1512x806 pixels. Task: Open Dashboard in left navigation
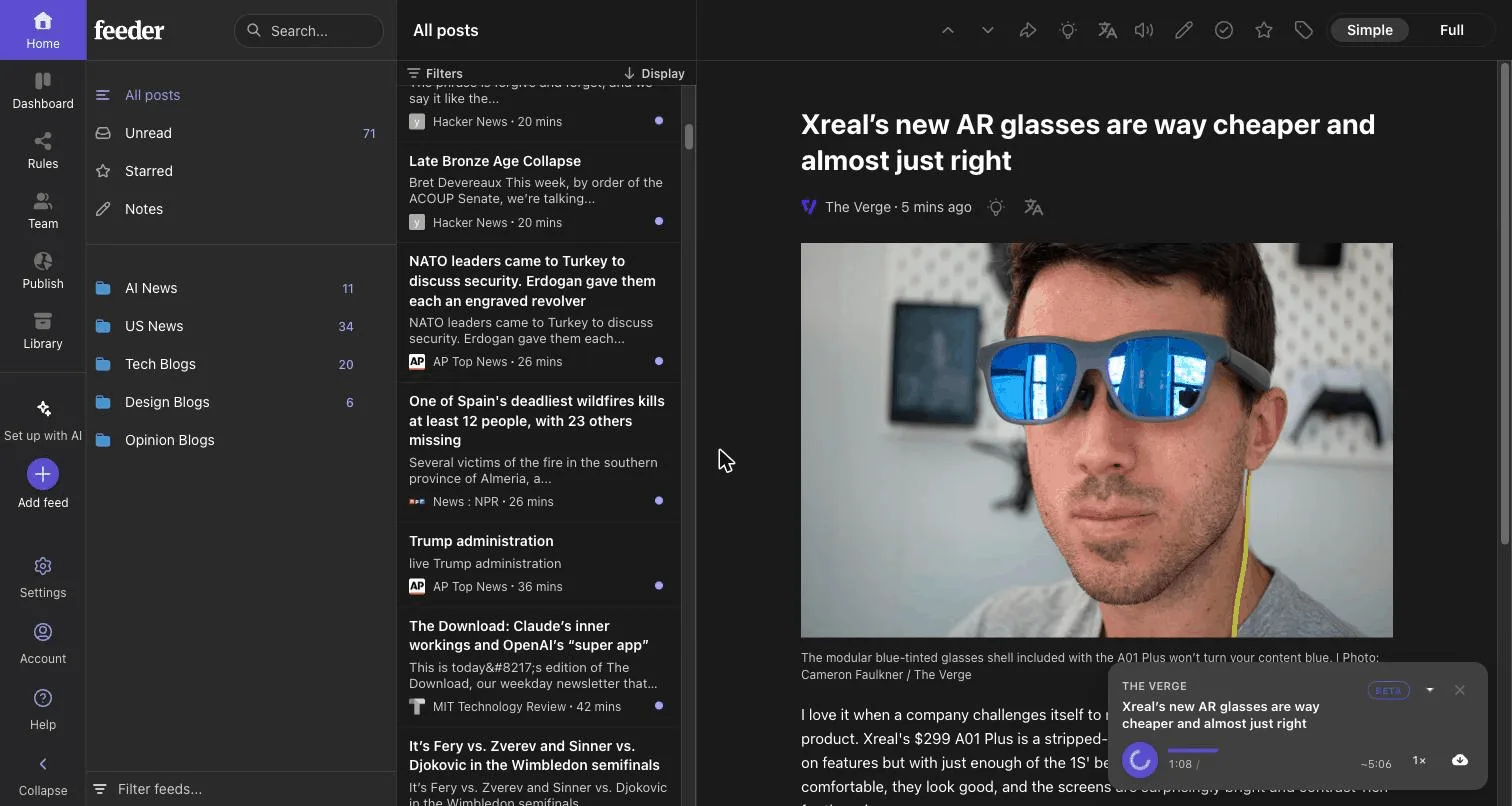[43, 90]
